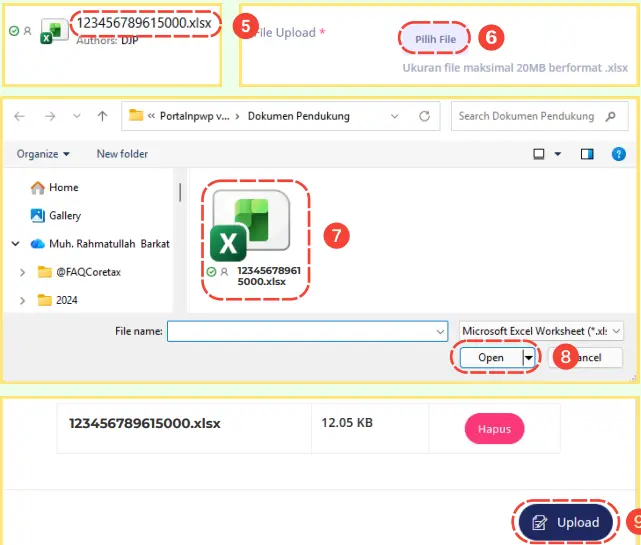
Task: Open the File name history dropdown
Action: pyautogui.click(x=440, y=331)
